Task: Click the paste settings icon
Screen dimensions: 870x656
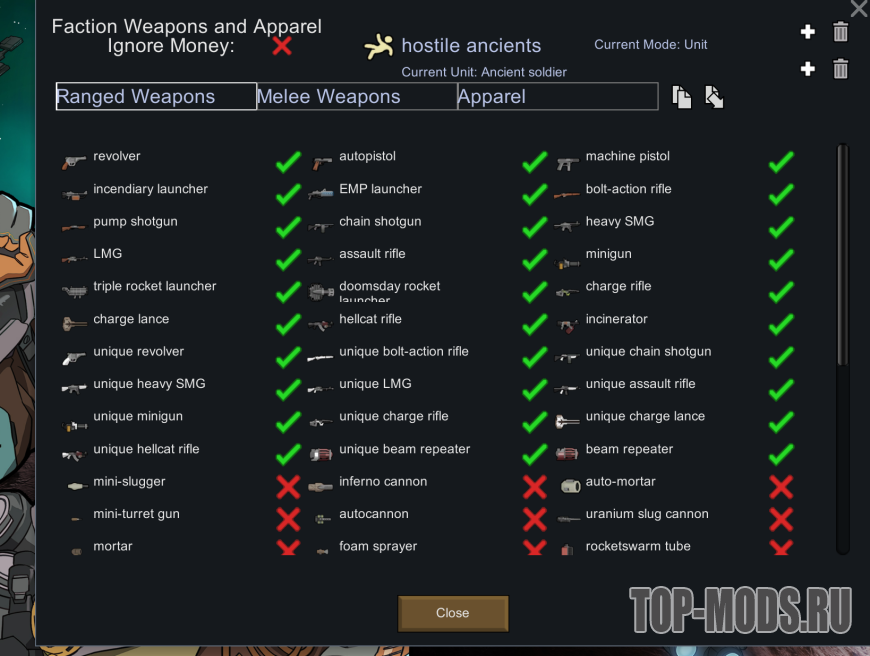Action: (x=714, y=97)
